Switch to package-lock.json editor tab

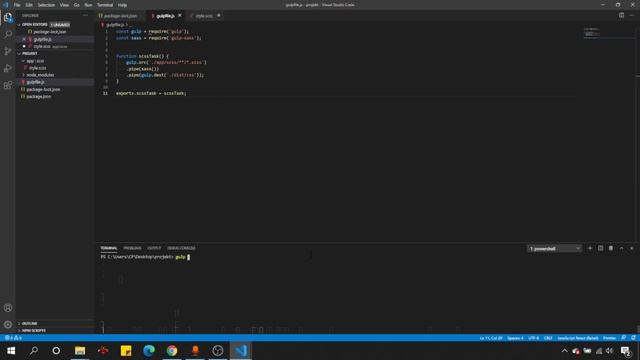pos(121,16)
